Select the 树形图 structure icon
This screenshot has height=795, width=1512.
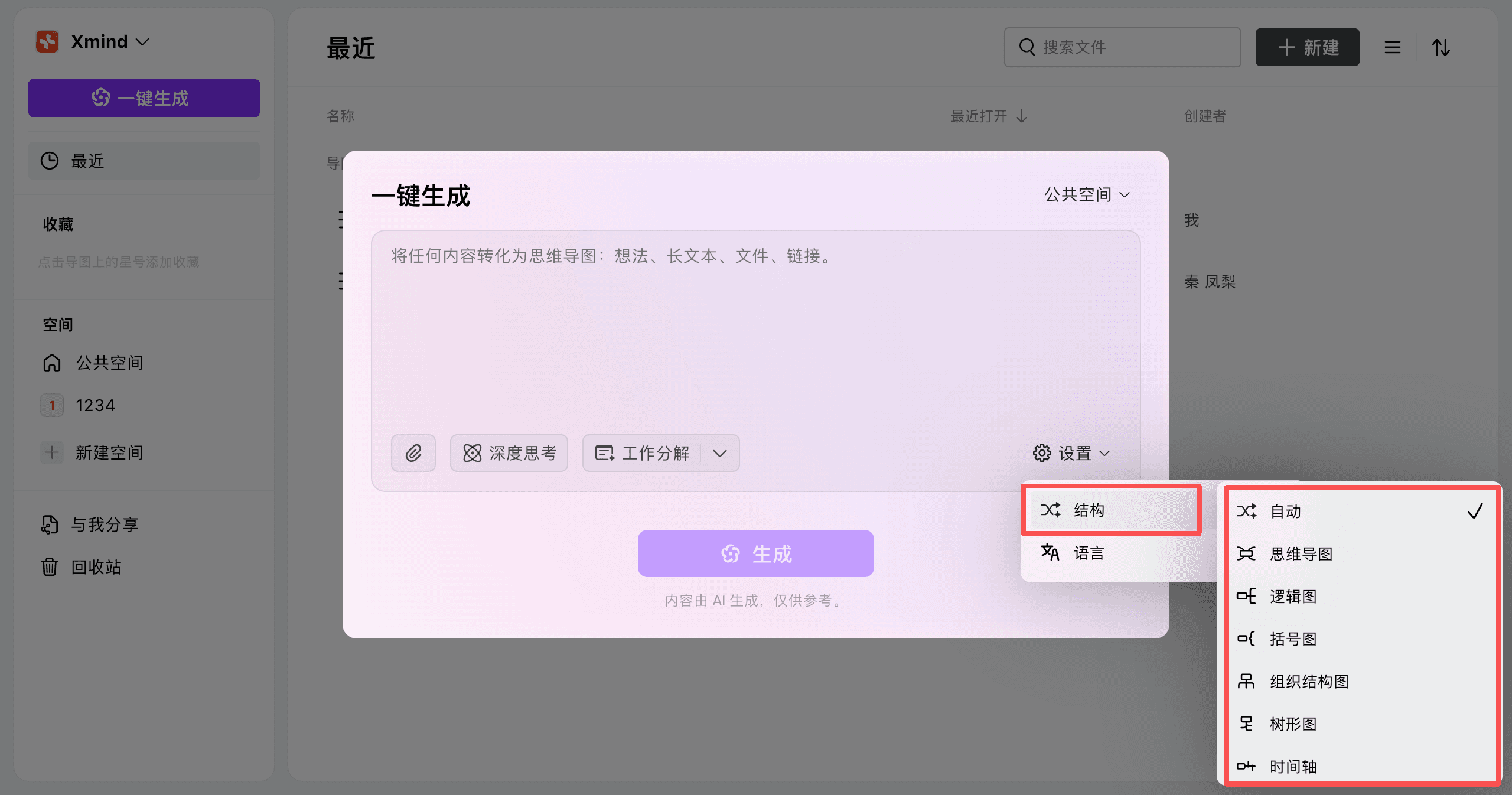pyautogui.click(x=1247, y=724)
